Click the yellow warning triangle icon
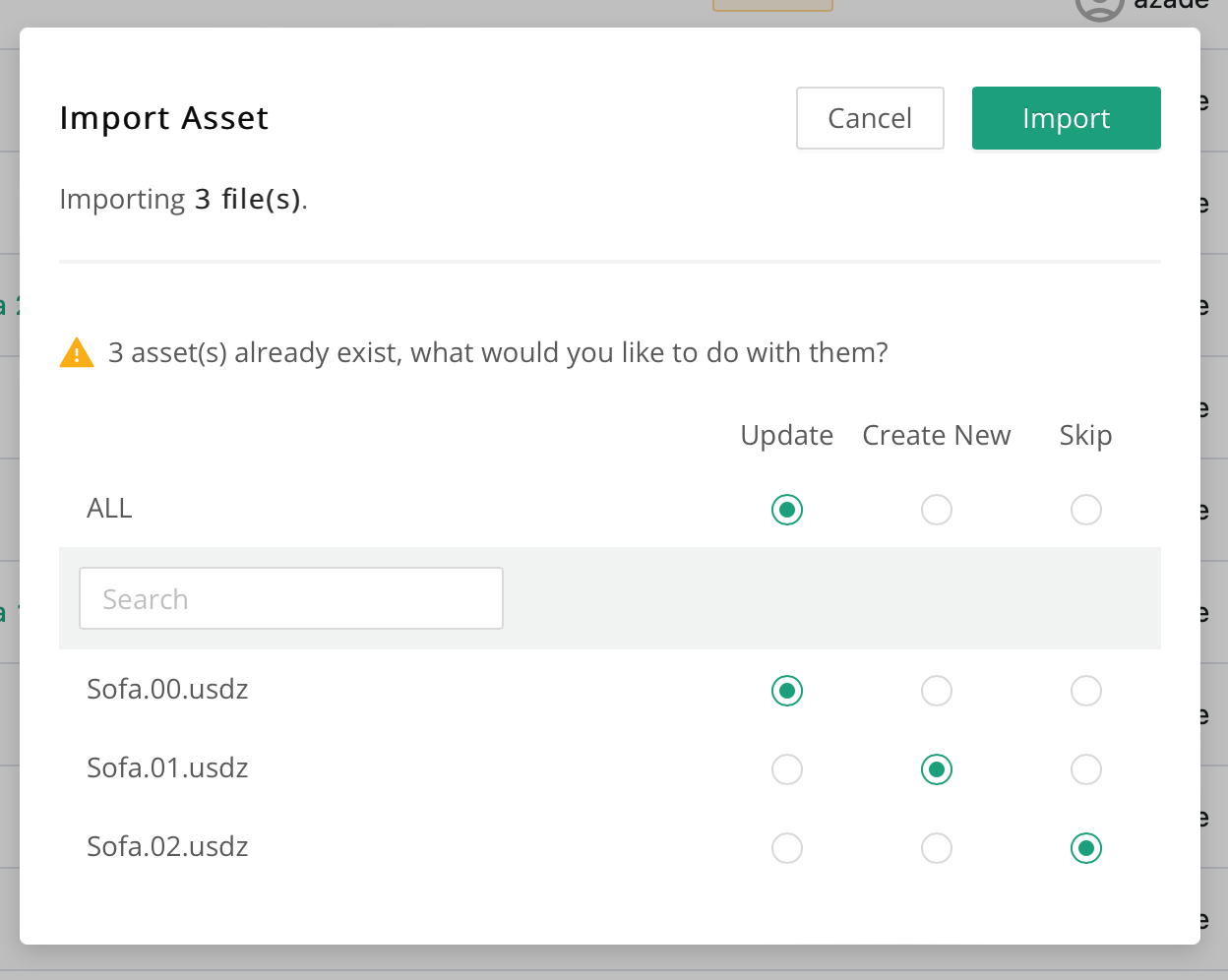 [77, 352]
